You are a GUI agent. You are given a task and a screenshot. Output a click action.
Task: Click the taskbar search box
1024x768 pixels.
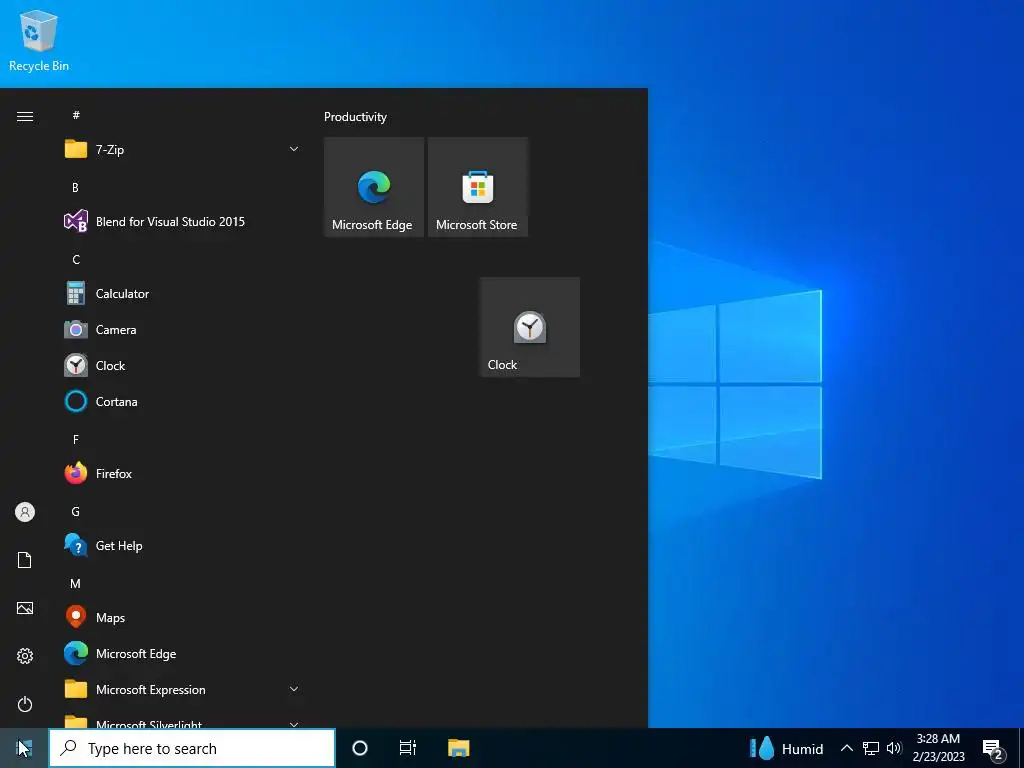[192, 748]
